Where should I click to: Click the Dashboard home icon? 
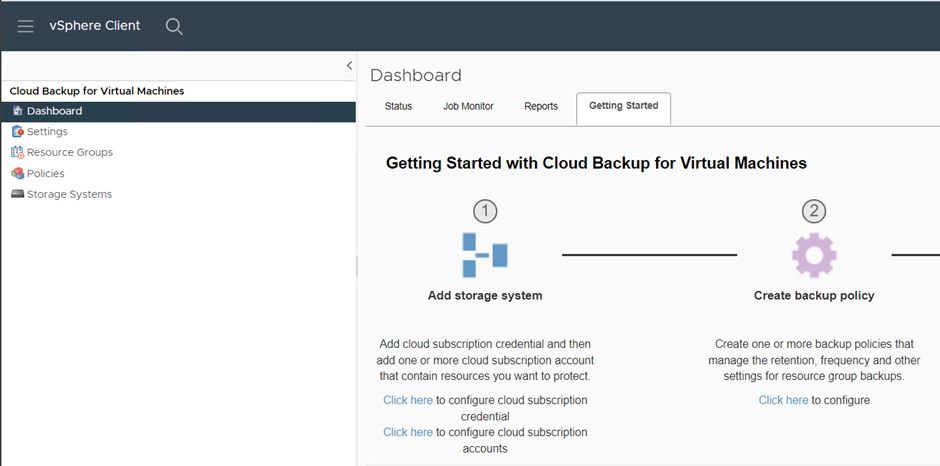pyautogui.click(x=17, y=111)
